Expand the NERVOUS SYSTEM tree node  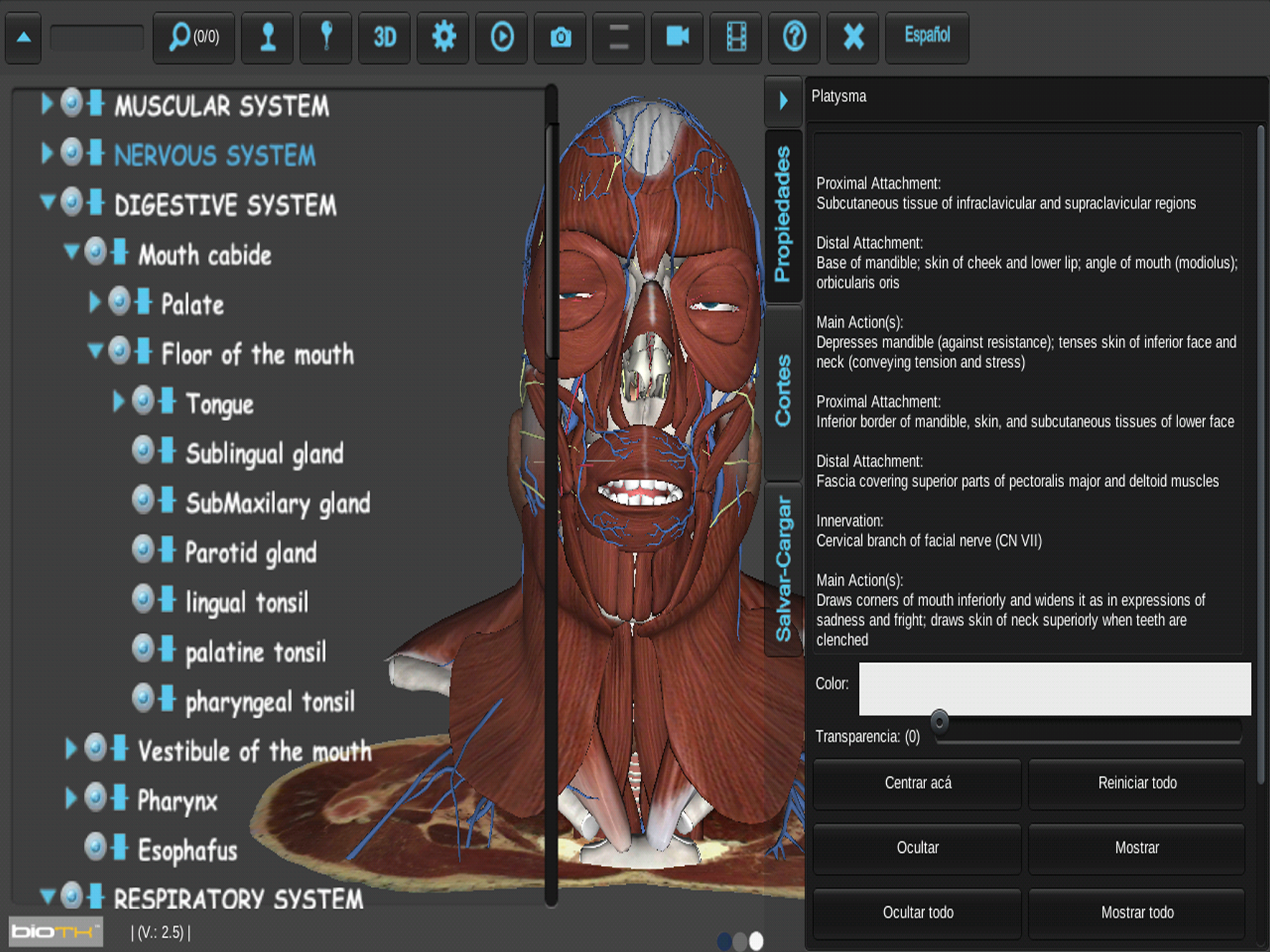(47, 153)
